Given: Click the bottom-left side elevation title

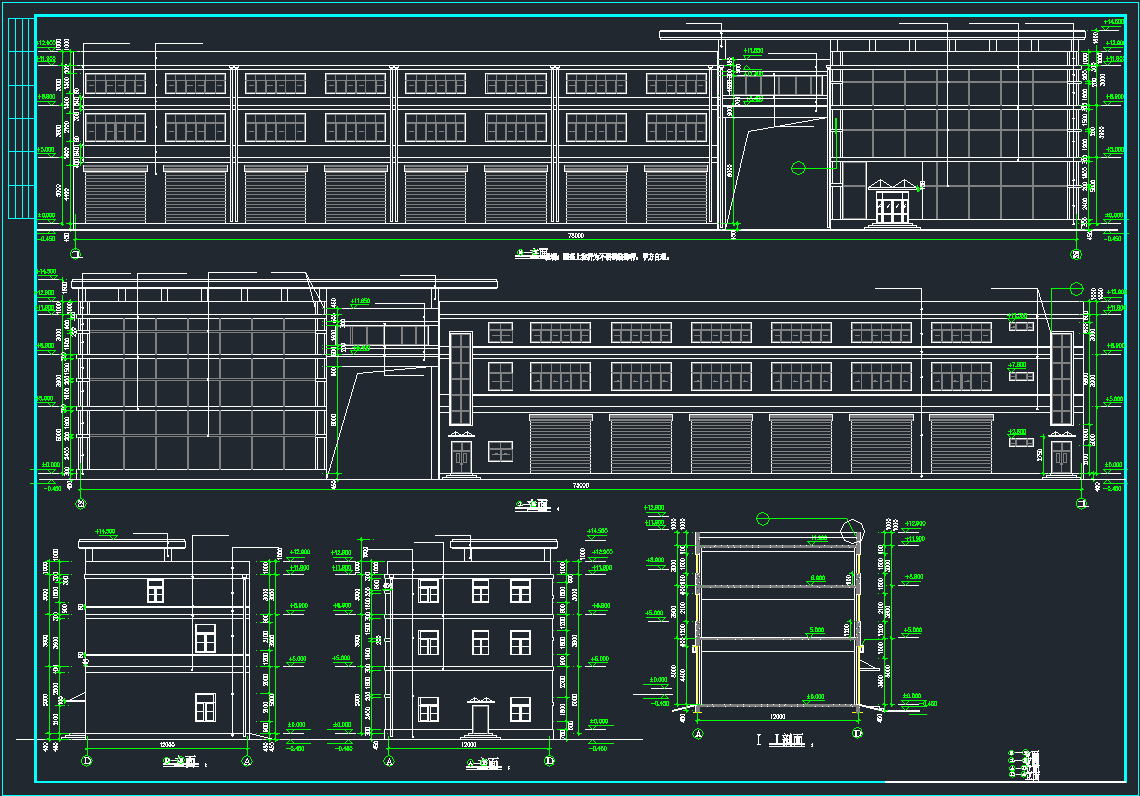Looking at the screenshot, I should coord(178,763).
